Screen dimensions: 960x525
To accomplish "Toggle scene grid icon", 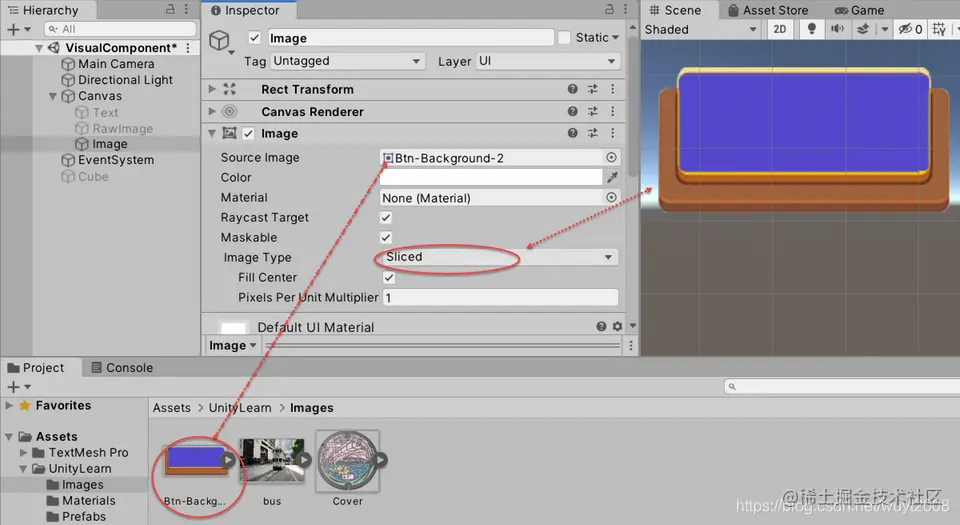I will click(939, 29).
